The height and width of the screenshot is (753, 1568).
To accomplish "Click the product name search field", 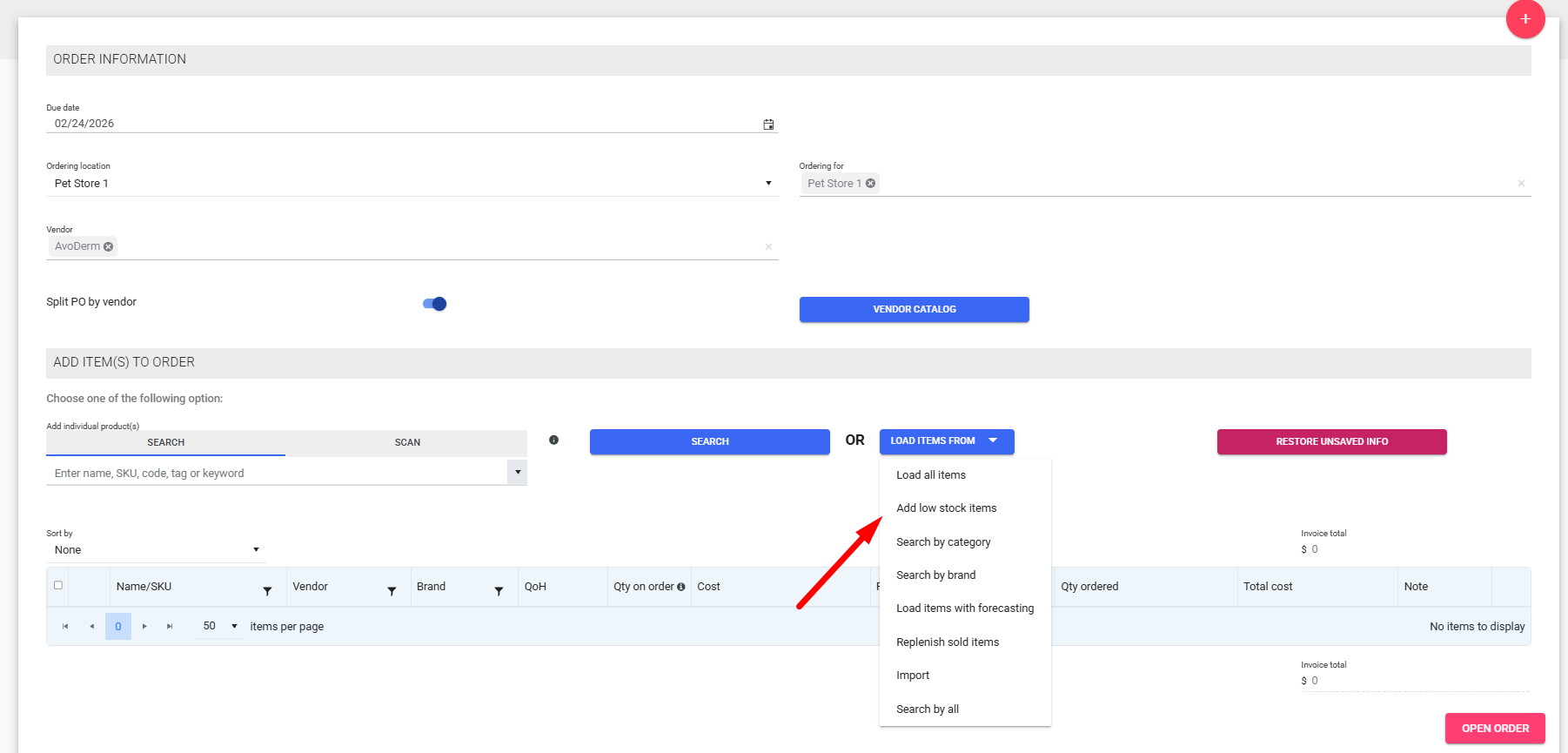I will pyautogui.click(x=277, y=474).
